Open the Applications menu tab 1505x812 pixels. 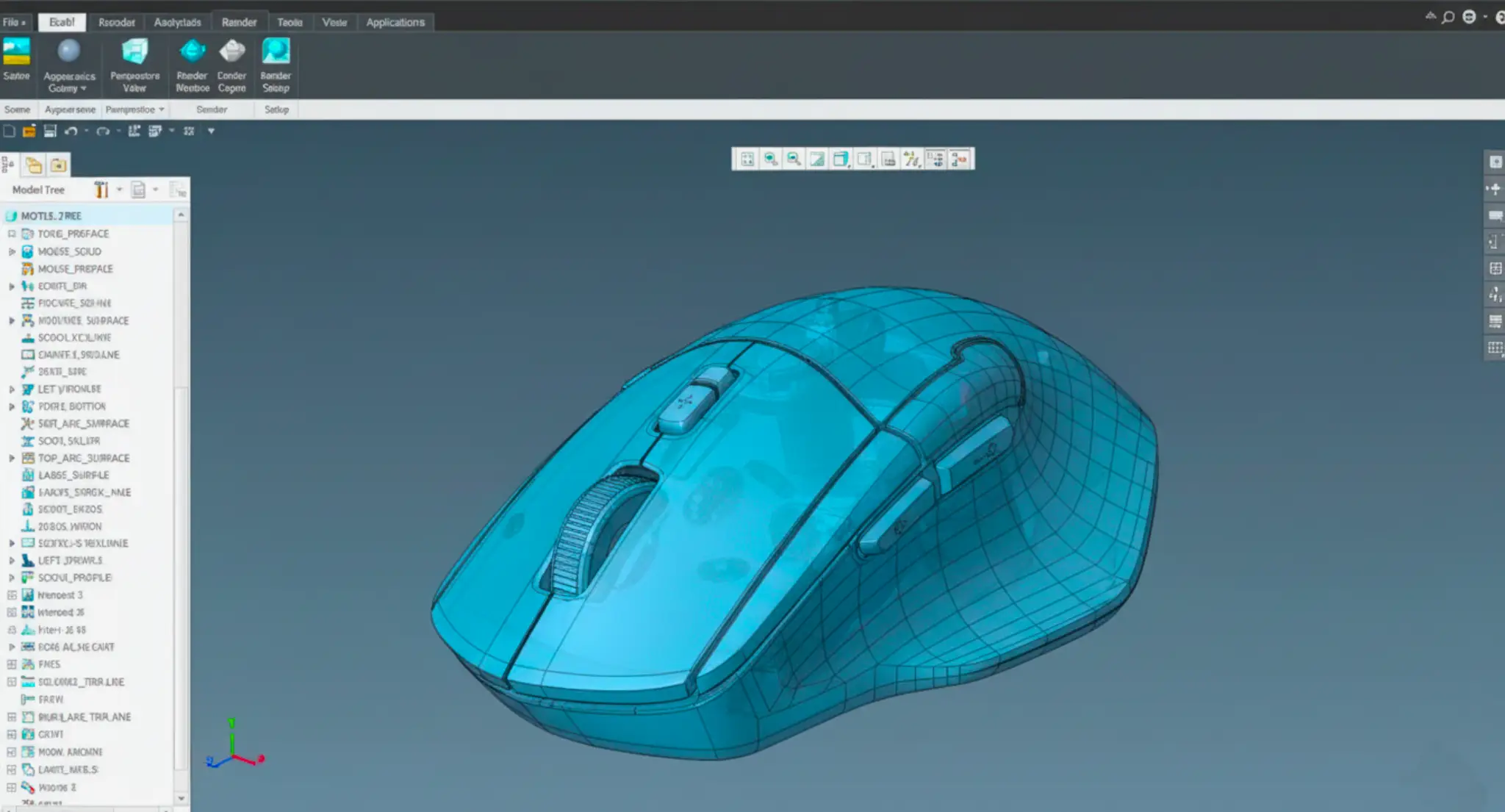(x=395, y=21)
